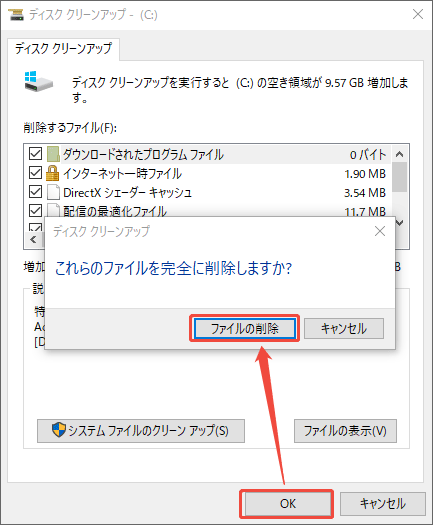
Task: Confirm with the ファイルの削除 button
Action: coord(245,328)
